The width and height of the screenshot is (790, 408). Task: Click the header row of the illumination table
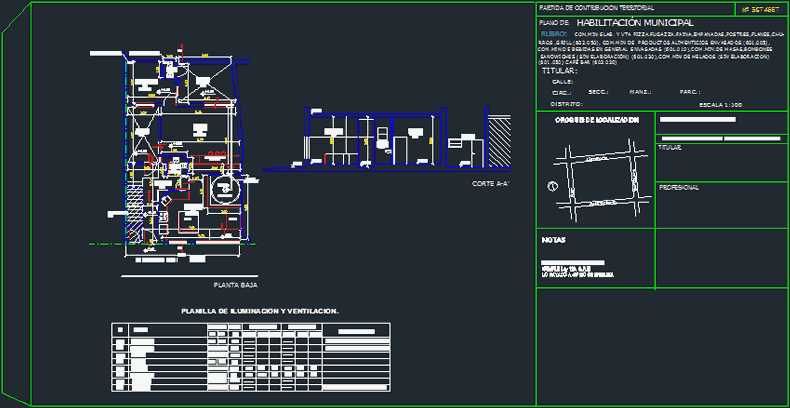click(x=250, y=329)
